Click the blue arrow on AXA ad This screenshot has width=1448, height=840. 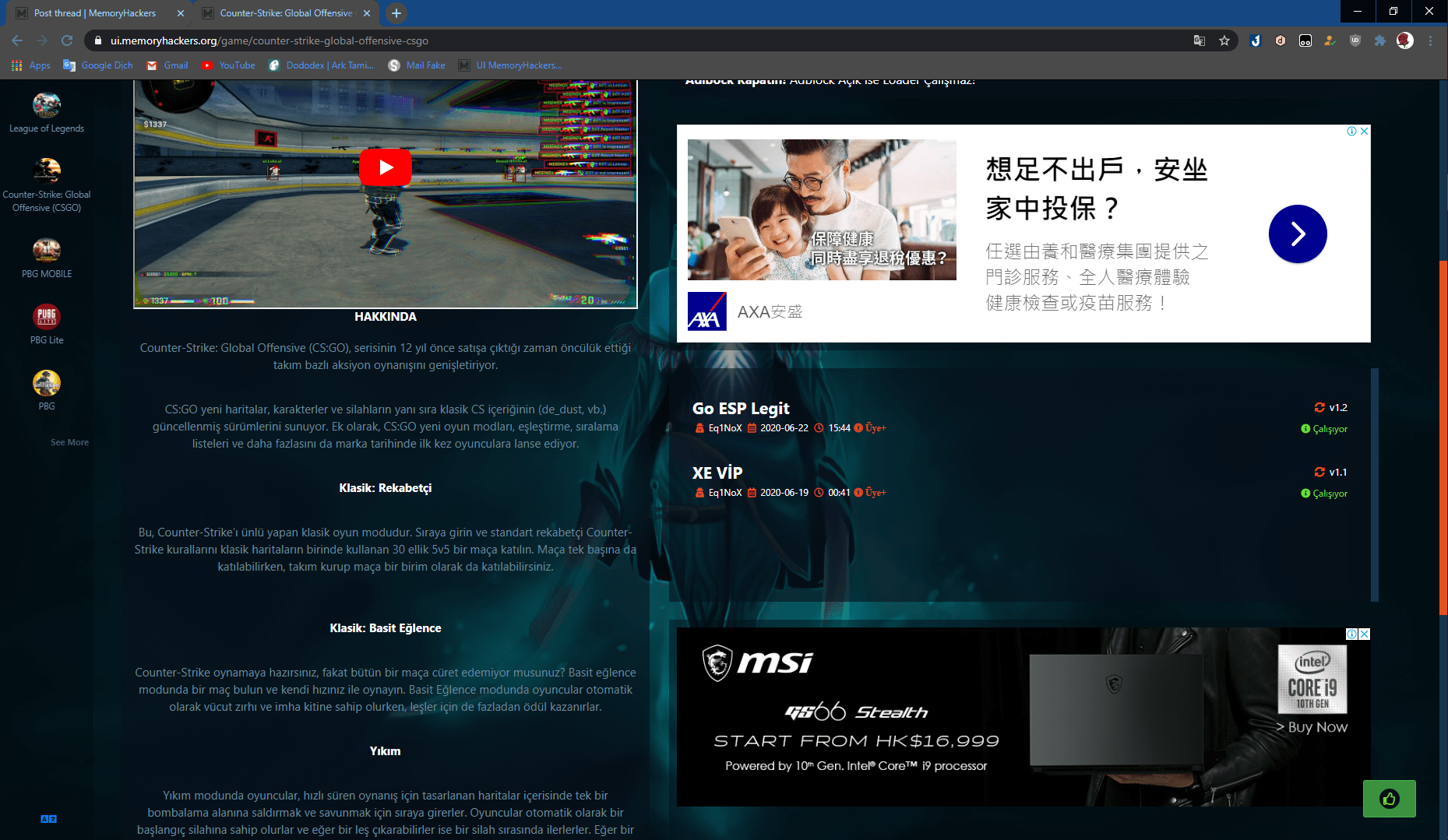[1298, 234]
